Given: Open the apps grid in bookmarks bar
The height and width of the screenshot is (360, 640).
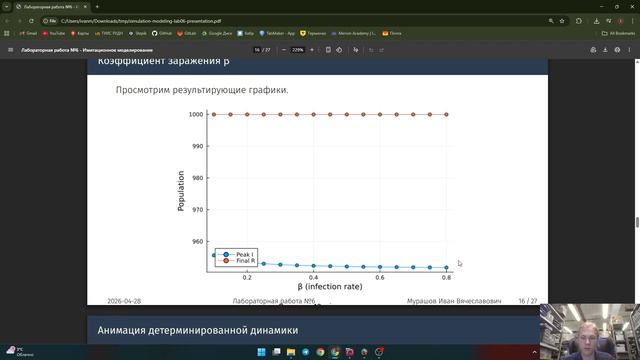Looking at the screenshot, I should tap(7, 33).
